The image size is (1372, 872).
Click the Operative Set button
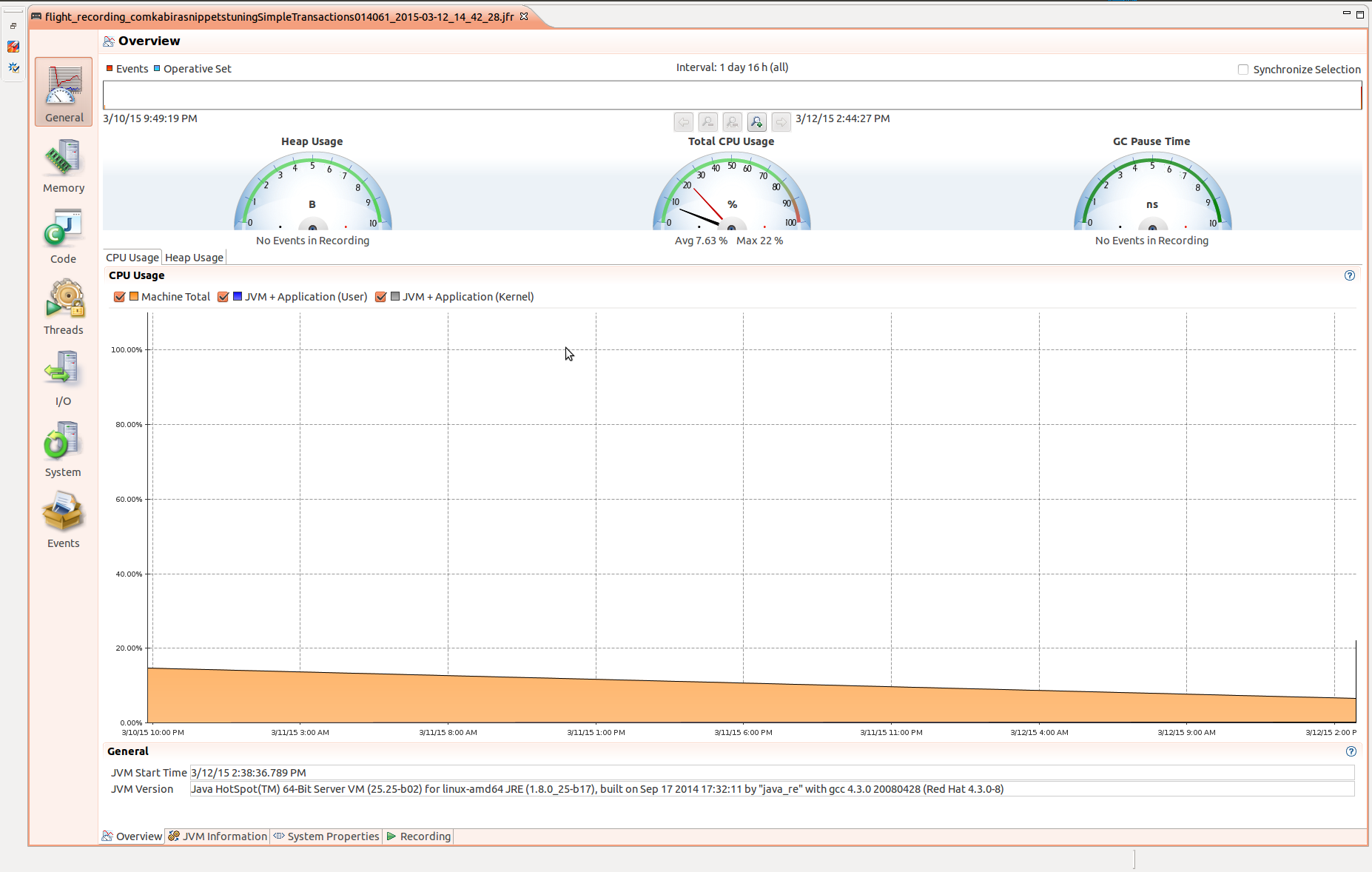coord(193,68)
